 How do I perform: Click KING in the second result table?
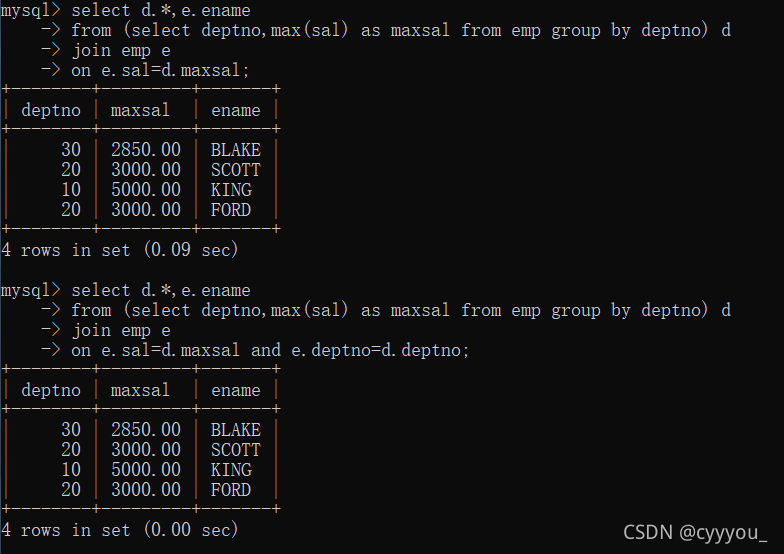pyautogui.click(x=231, y=470)
